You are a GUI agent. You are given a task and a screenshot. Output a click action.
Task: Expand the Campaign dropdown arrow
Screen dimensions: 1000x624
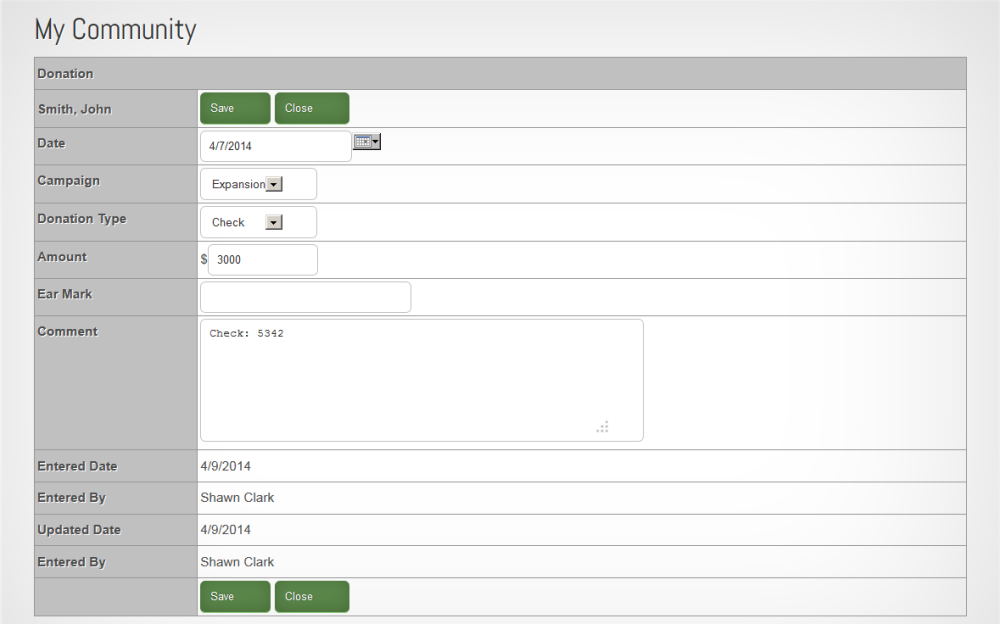[275, 184]
